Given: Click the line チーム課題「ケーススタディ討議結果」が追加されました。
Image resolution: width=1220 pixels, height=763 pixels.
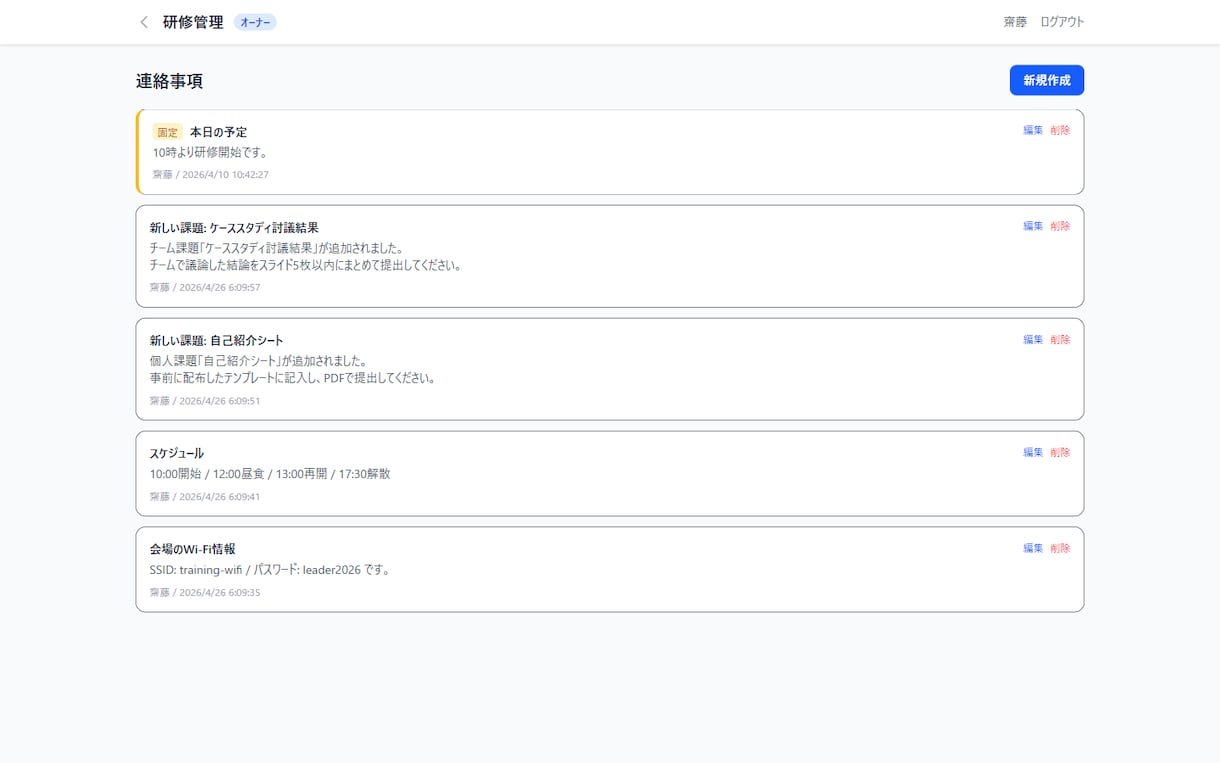Looking at the screenshot, I should (x=276, y=248).
